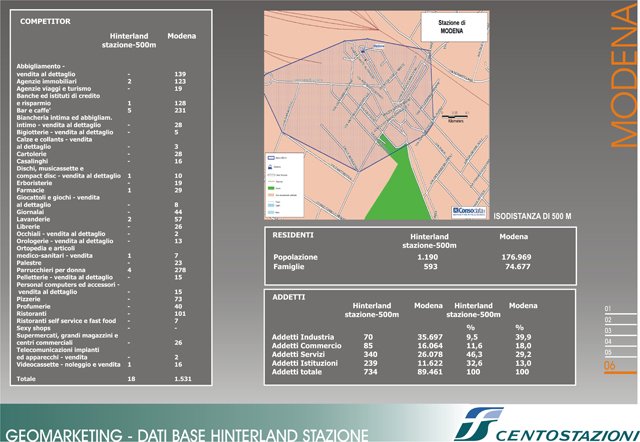Go to page index 05
The image size is (640, 442).
608,353
